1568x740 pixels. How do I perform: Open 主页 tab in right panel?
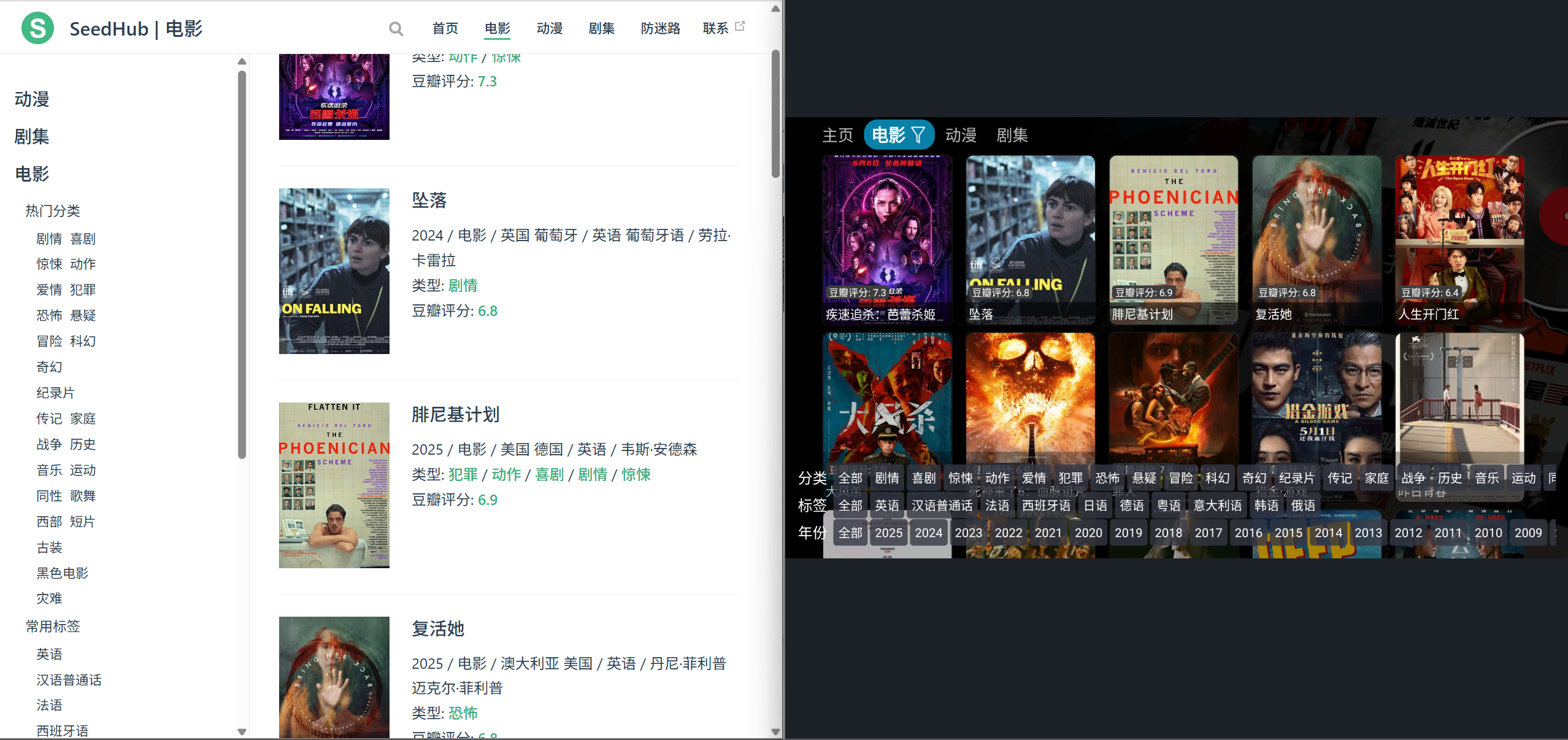[x=837, y=135]
